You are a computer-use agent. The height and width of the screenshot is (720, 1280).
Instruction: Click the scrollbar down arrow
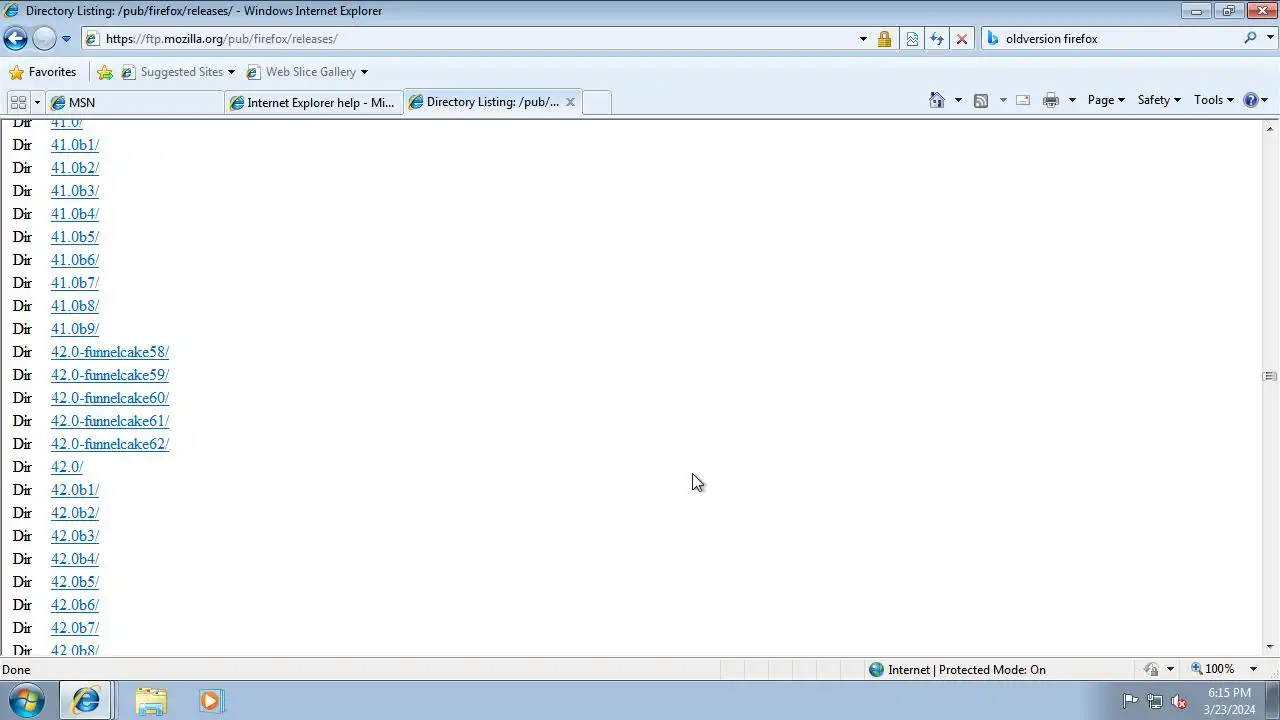click(1270, 648)
